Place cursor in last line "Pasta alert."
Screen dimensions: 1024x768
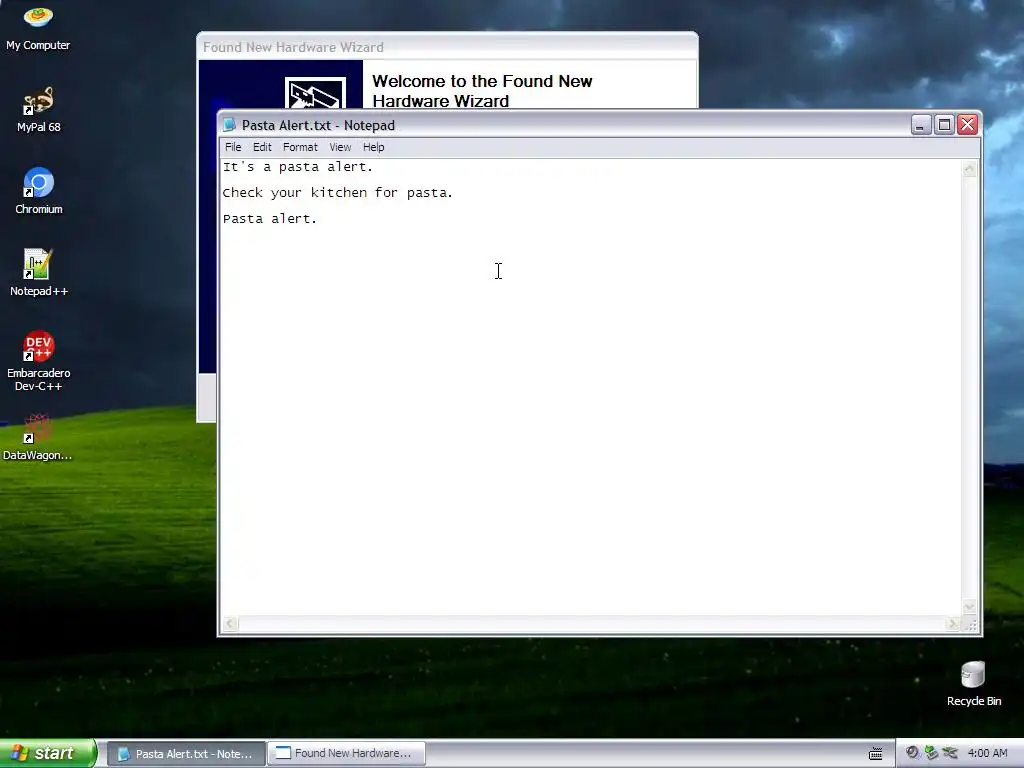[x=270, y=219]
